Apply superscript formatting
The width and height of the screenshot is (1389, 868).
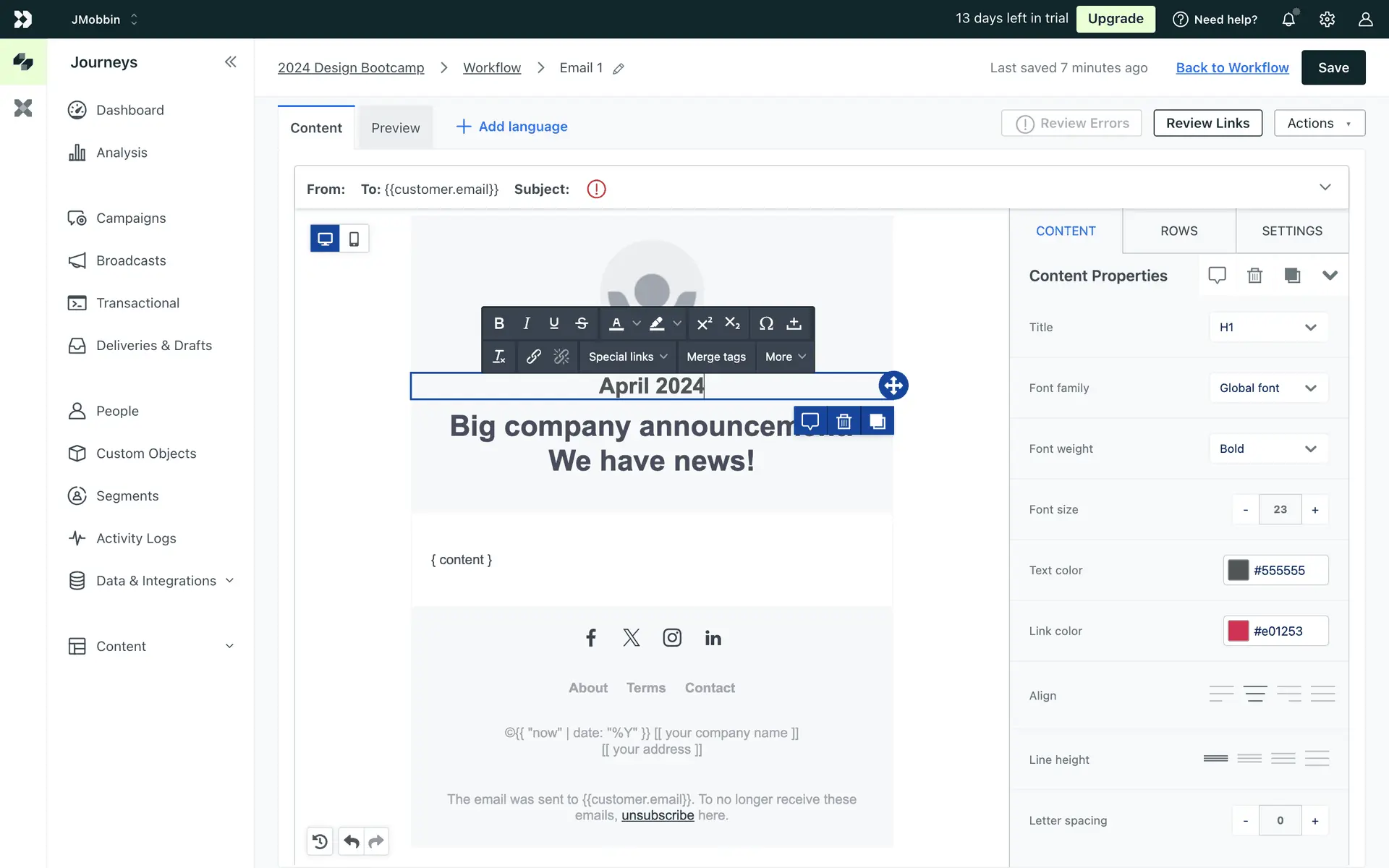coord(704,323)
